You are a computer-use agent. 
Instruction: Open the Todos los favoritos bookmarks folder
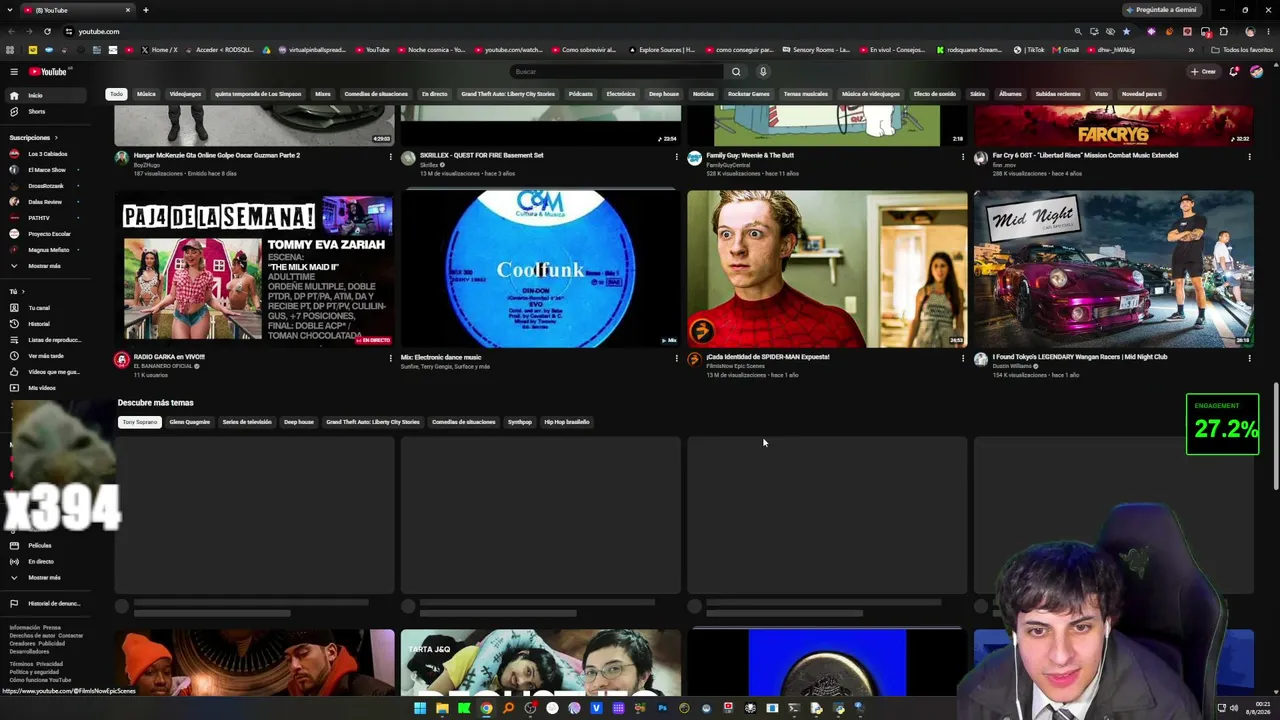click(x=1242, y=50)
